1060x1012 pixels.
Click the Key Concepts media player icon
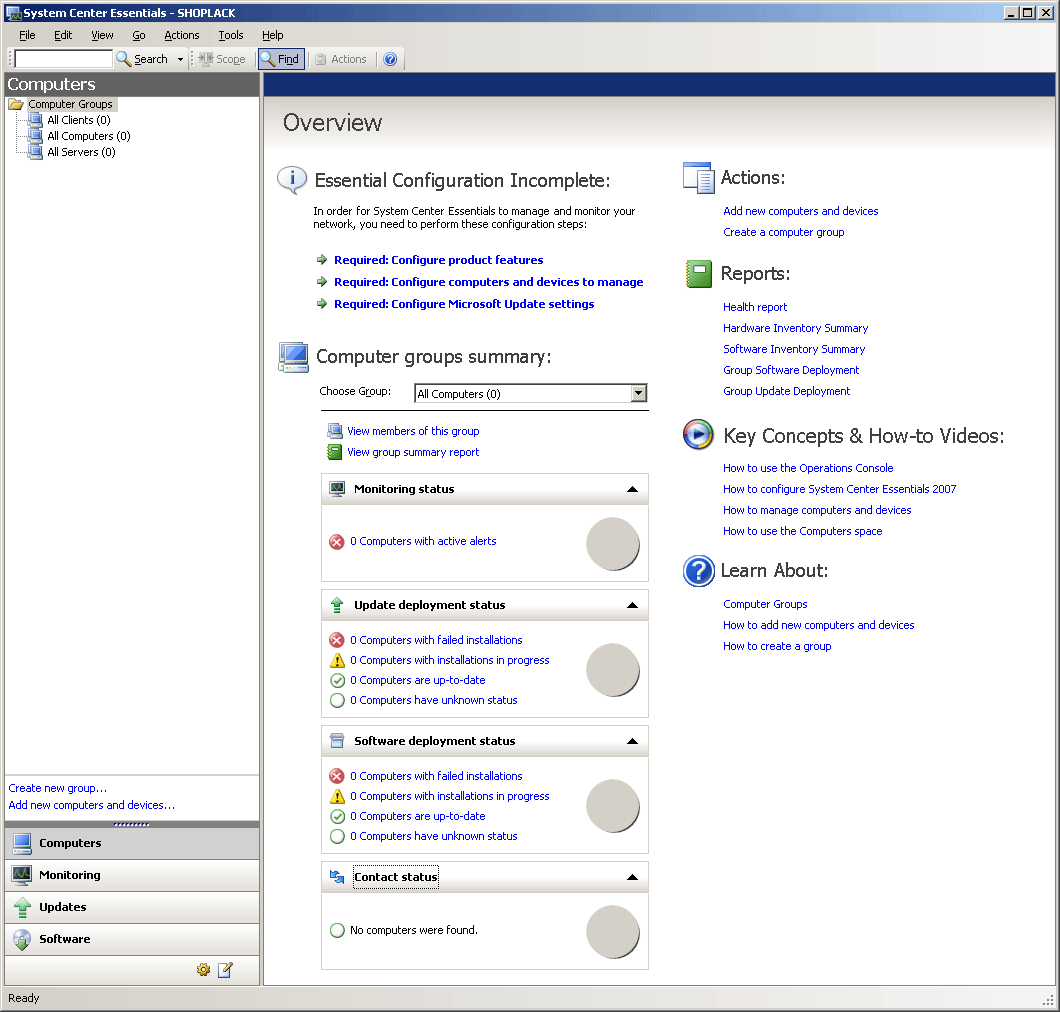(x=698, y=435)
